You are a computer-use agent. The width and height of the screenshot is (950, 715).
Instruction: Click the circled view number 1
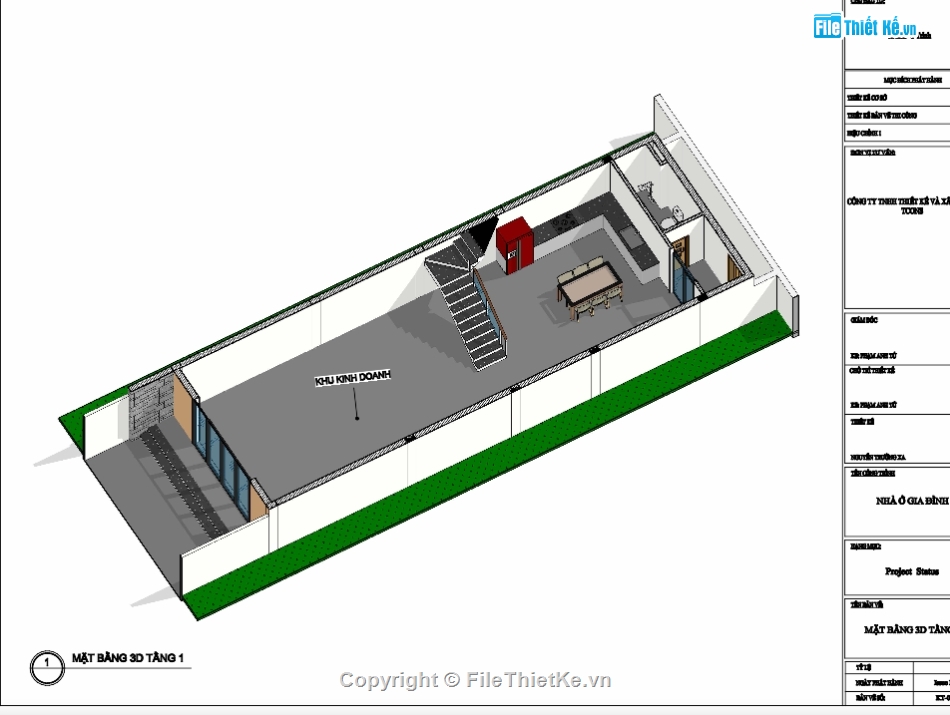(47, 667)
